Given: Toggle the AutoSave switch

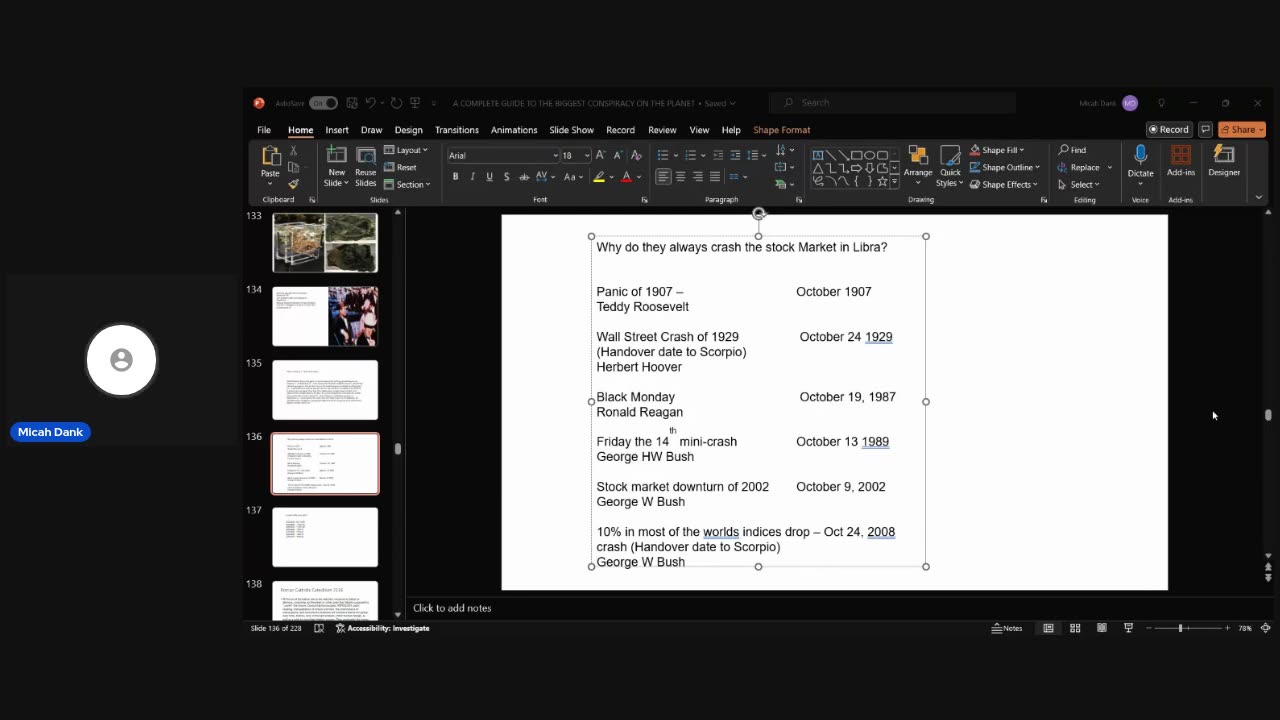Looking at the screenshot, I should tap(322, 103).
